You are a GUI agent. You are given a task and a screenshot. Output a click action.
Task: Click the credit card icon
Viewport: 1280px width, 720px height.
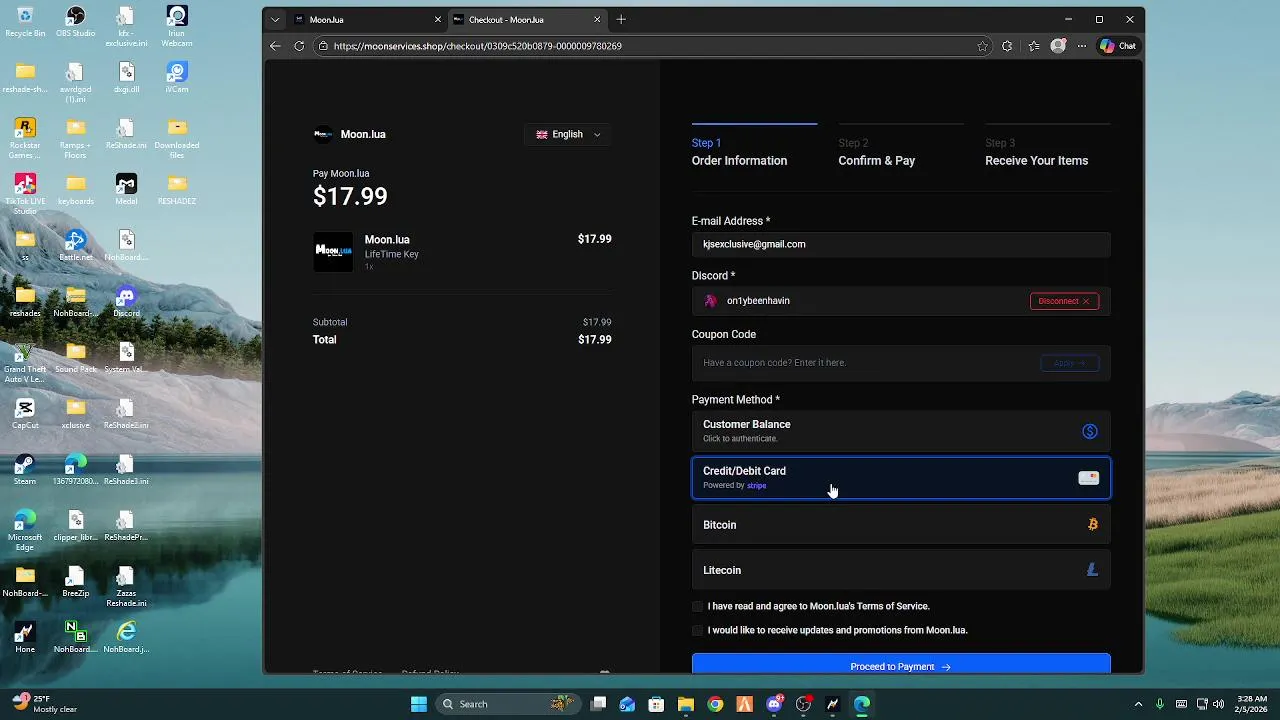click(1088, 478)
